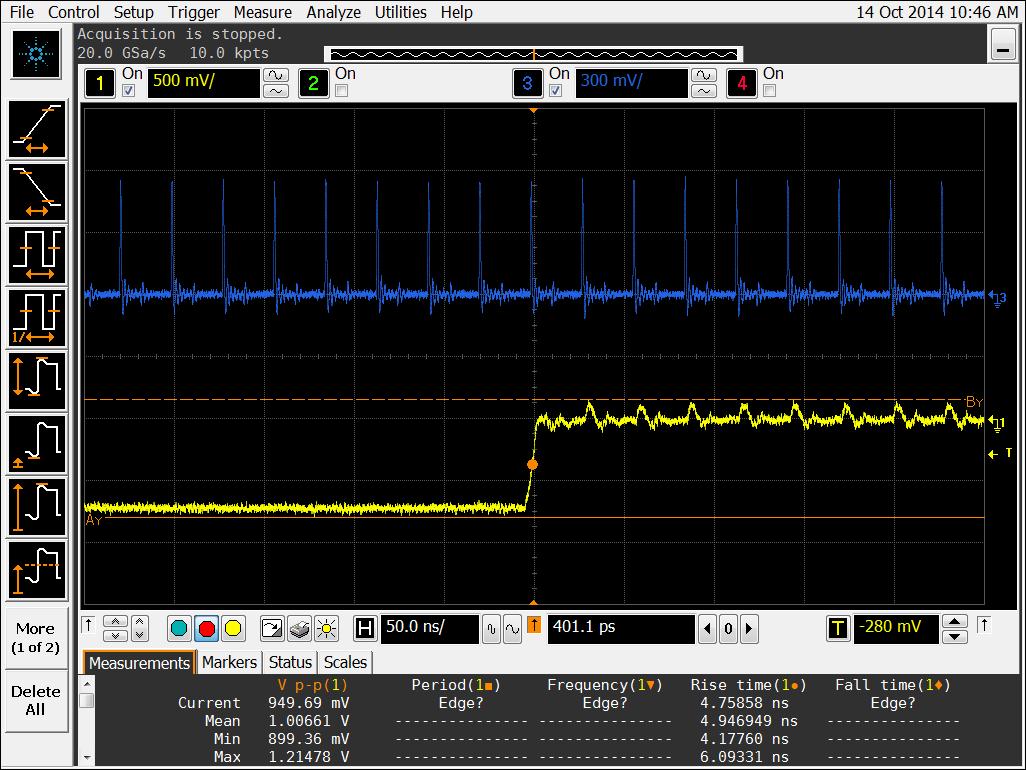Click the double up/down chevron stepper

point(115,629)
